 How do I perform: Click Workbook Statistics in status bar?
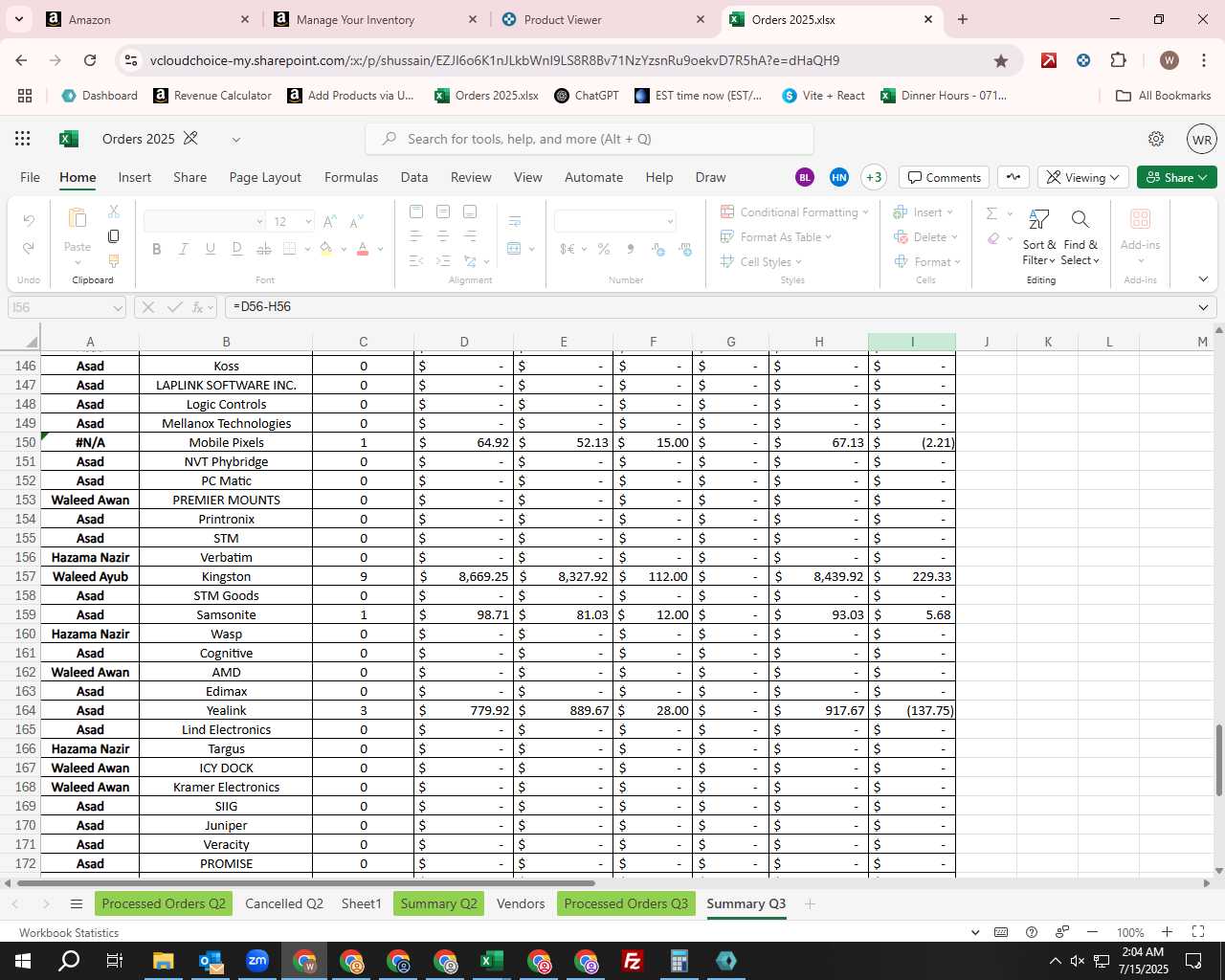69,932
